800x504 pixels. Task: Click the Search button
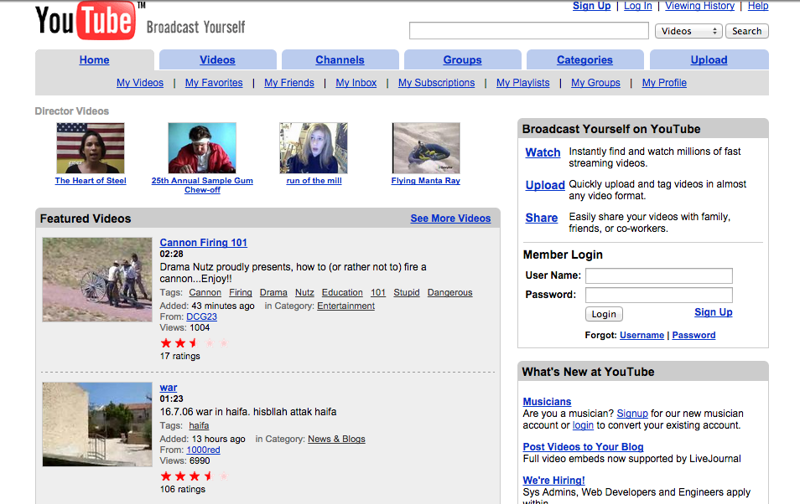(x=746, y=31)
